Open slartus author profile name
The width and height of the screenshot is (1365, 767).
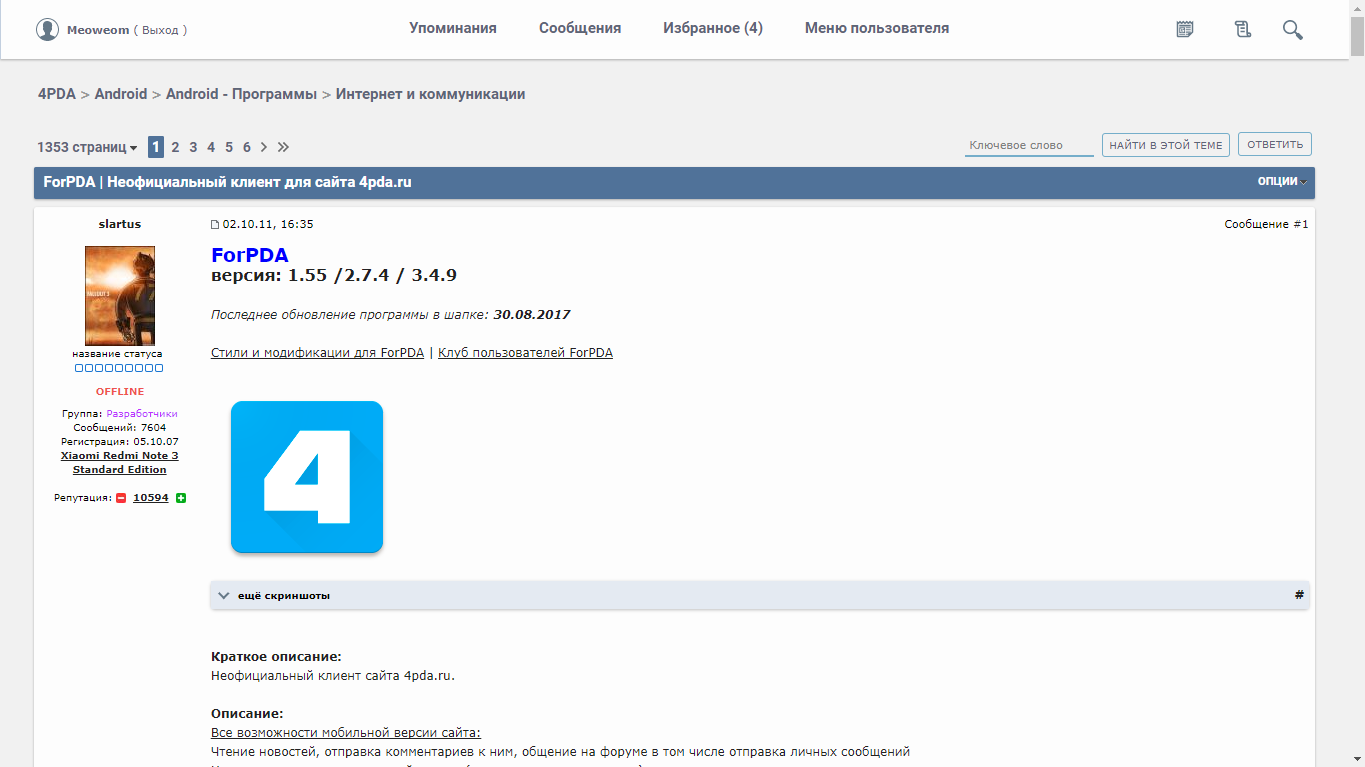coord(120,224)
